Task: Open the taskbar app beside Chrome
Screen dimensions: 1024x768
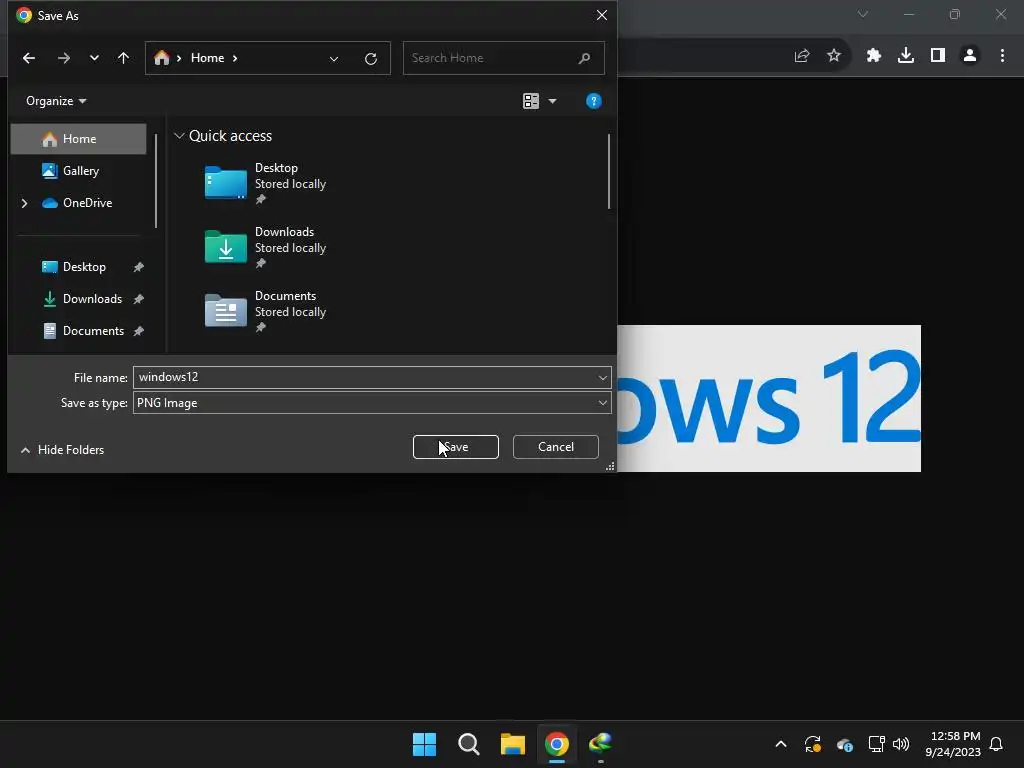Action: (601, 744)
